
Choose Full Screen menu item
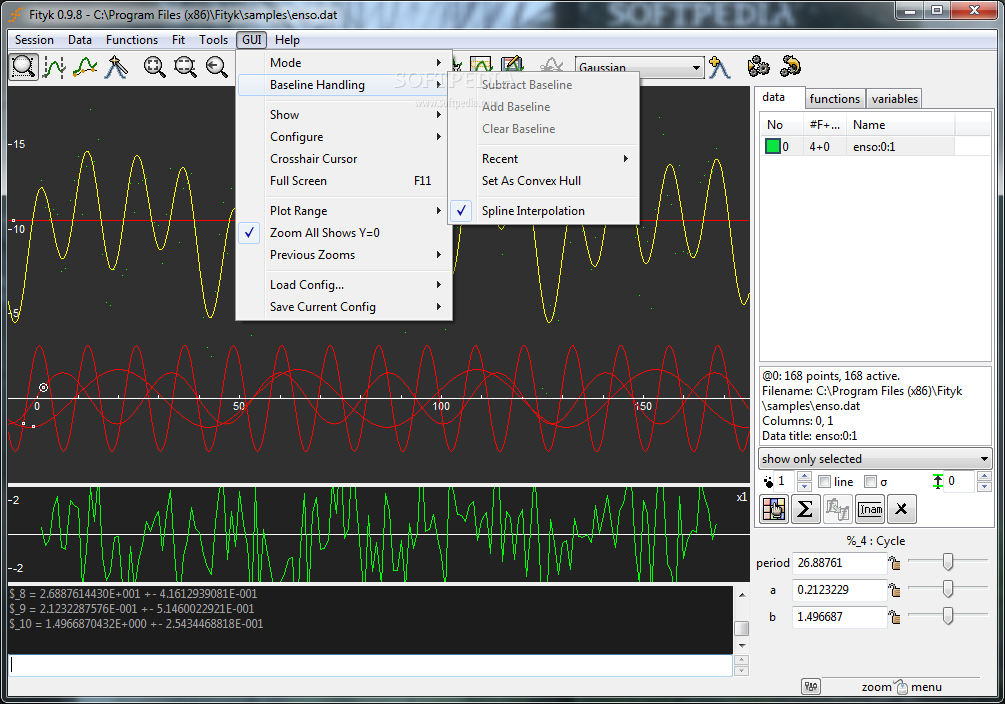pos(344,181)
